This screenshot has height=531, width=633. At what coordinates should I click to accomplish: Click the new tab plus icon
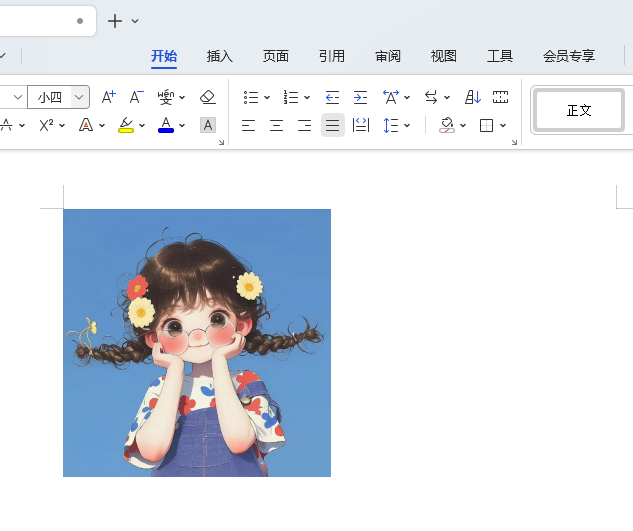[x=115, y=21]
